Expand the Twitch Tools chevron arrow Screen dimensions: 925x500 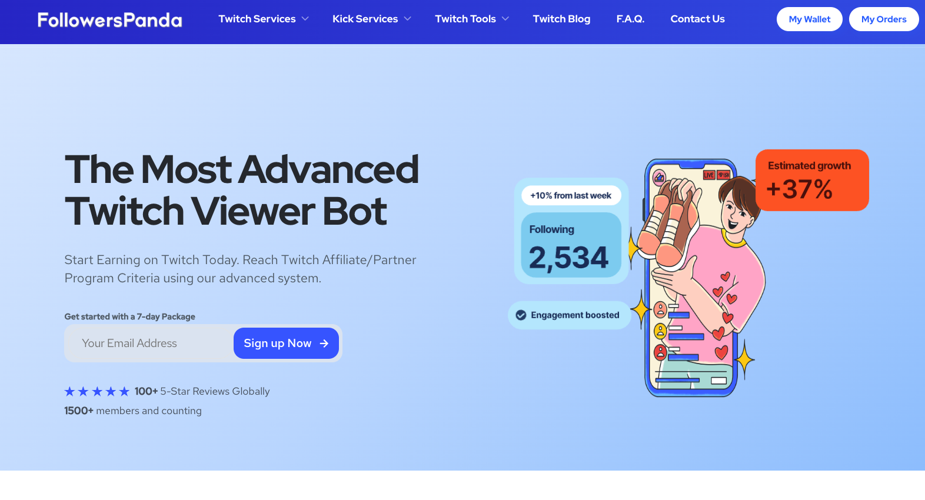pyautogui.click(x=505, y=19)
